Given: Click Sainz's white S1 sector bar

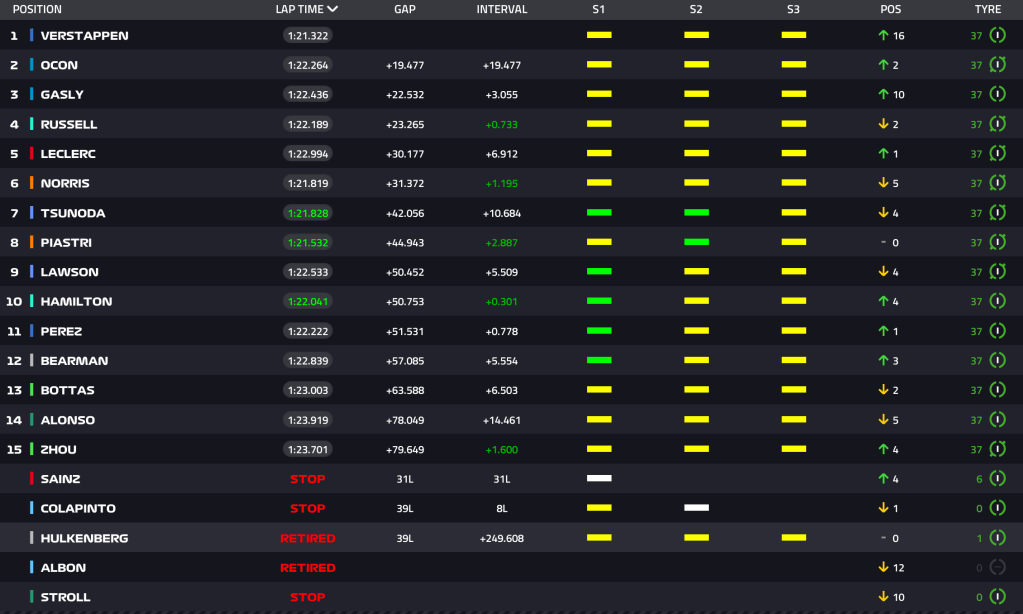Looking at the screenshot, I should 599,478.
